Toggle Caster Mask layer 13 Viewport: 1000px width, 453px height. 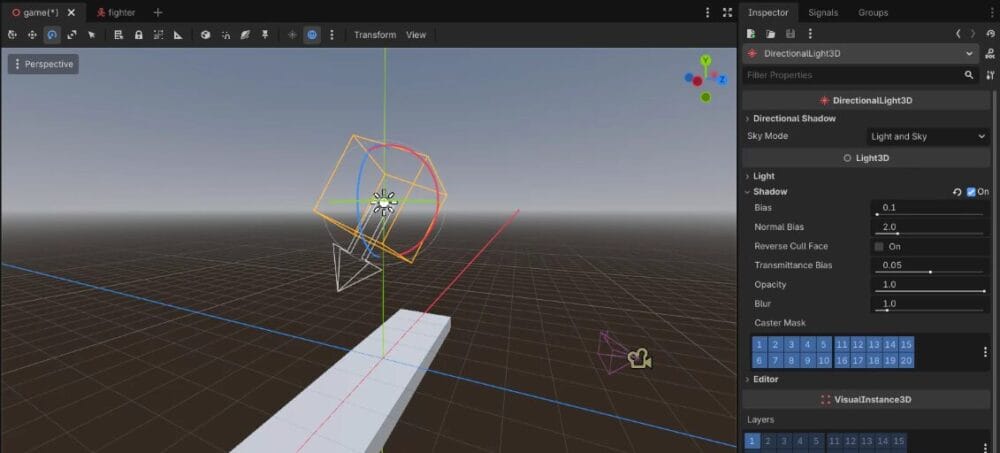point(874,345)
